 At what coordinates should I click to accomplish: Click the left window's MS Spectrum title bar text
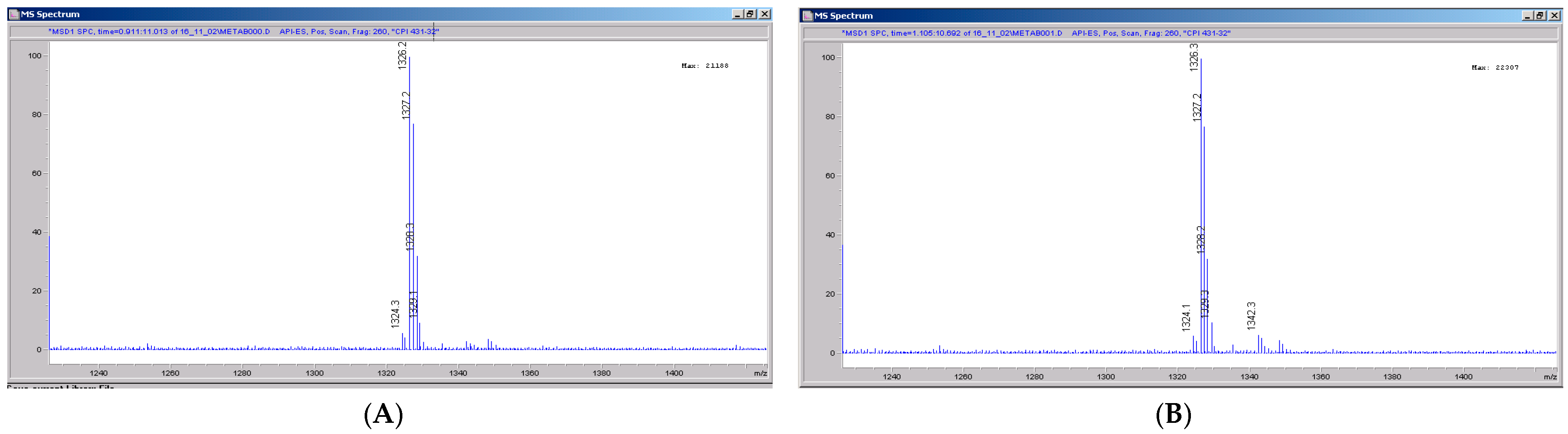[51, 14]
